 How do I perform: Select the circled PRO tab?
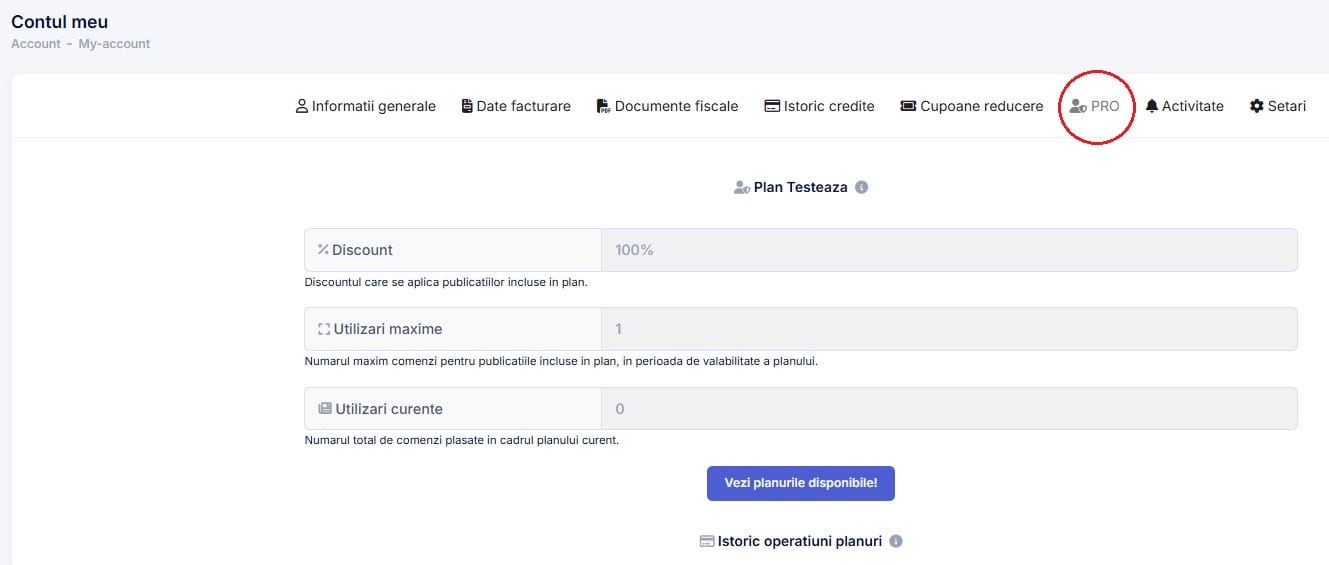1095,106
